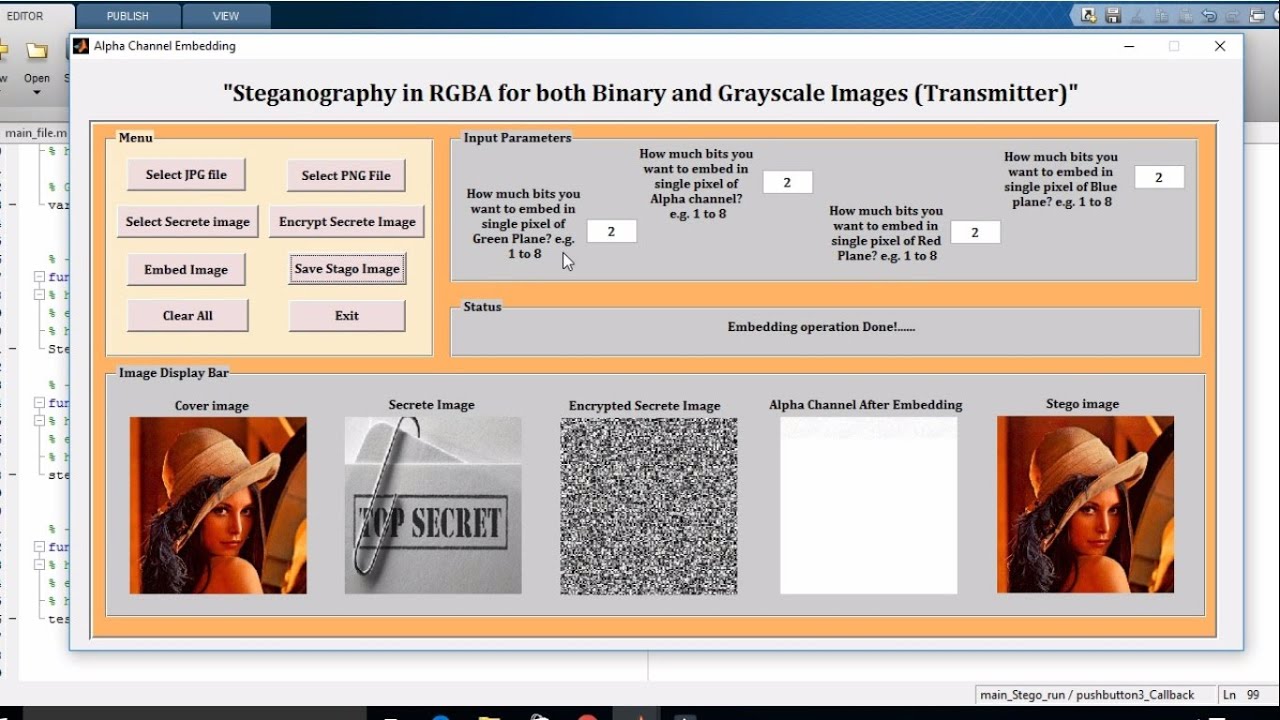The width and height of the screenshot is (1280, 720).
Task: Click the Red Plane bits question label
Action: (x=886, y=233)
